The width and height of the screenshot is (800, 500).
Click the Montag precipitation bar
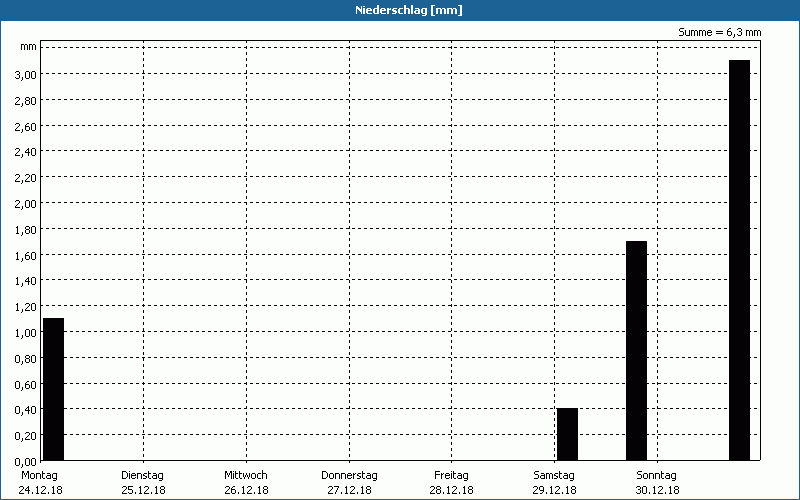(x=54, y=389)
